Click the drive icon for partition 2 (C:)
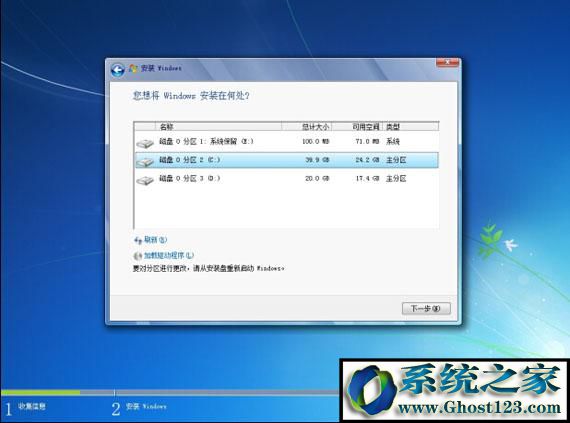The image size is (570, 423). [145, 162]
